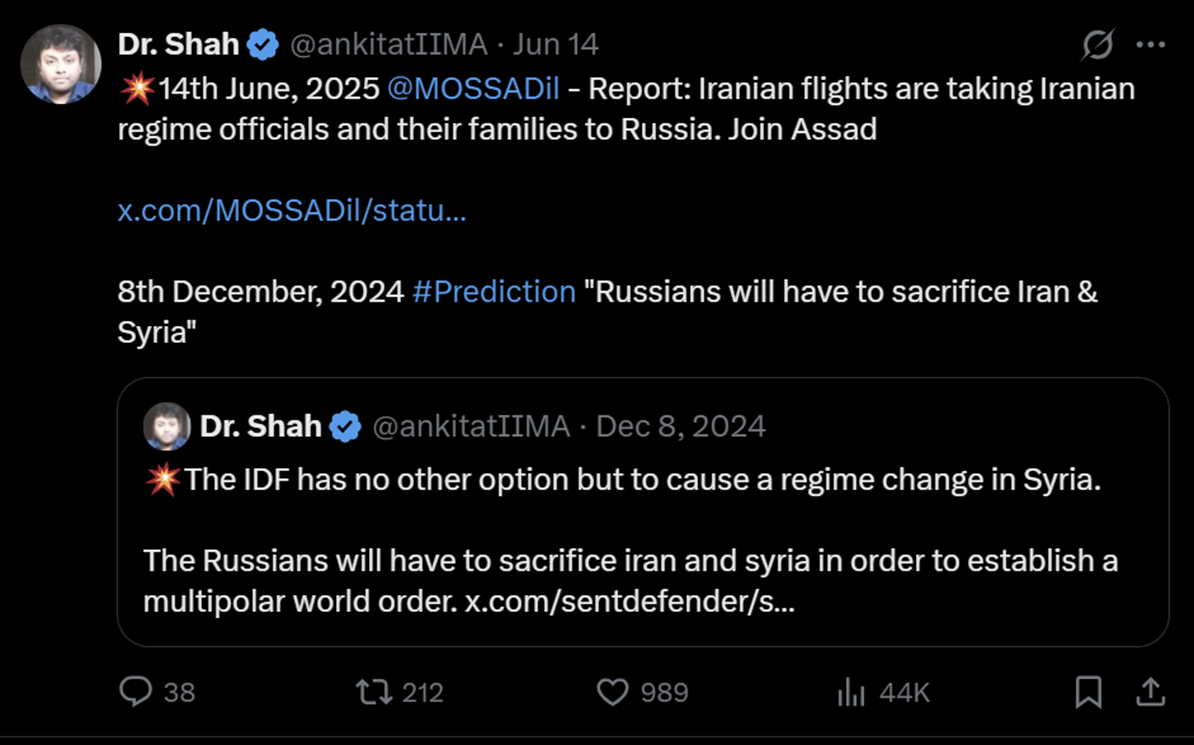Open the three-dot more options menu
The height and width of the screenshot is (745, 1194).
[1150, 44]
